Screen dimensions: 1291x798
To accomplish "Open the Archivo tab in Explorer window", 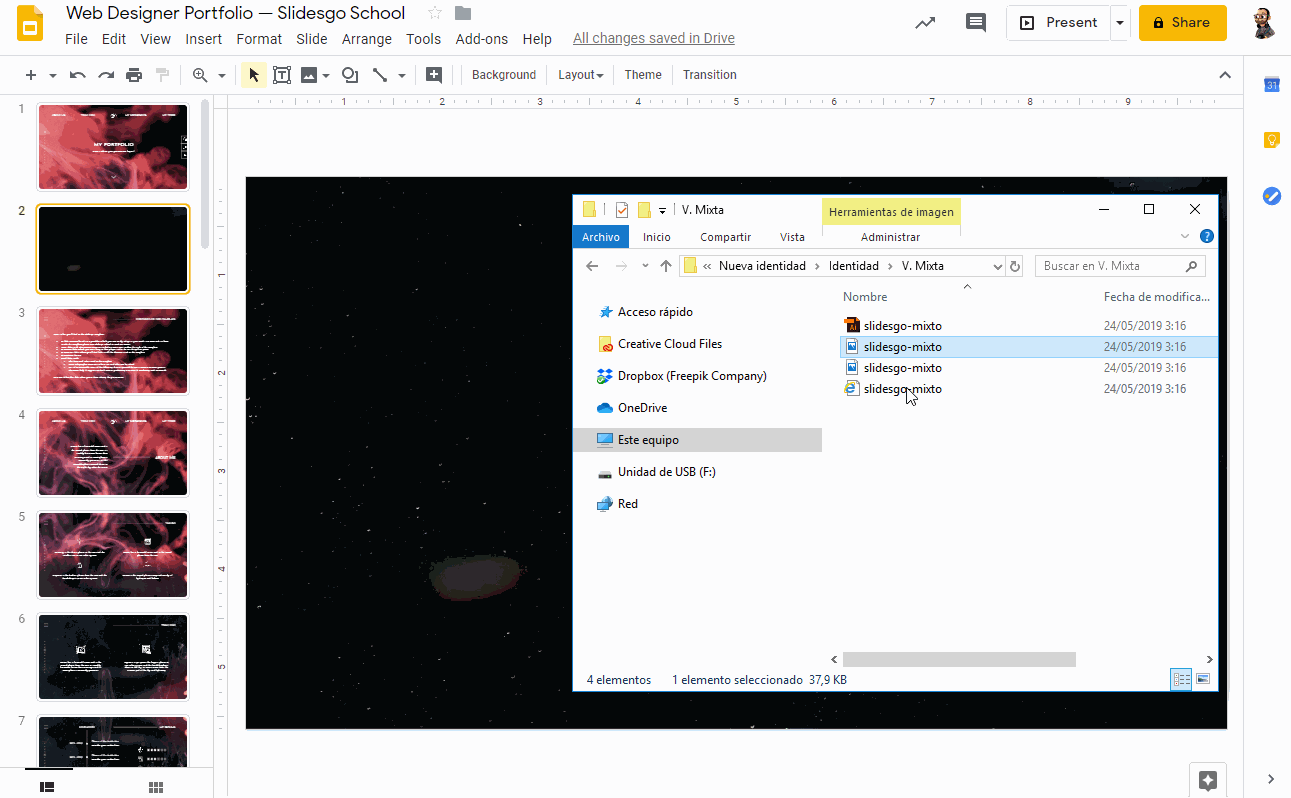I will [x=601, y=237].
